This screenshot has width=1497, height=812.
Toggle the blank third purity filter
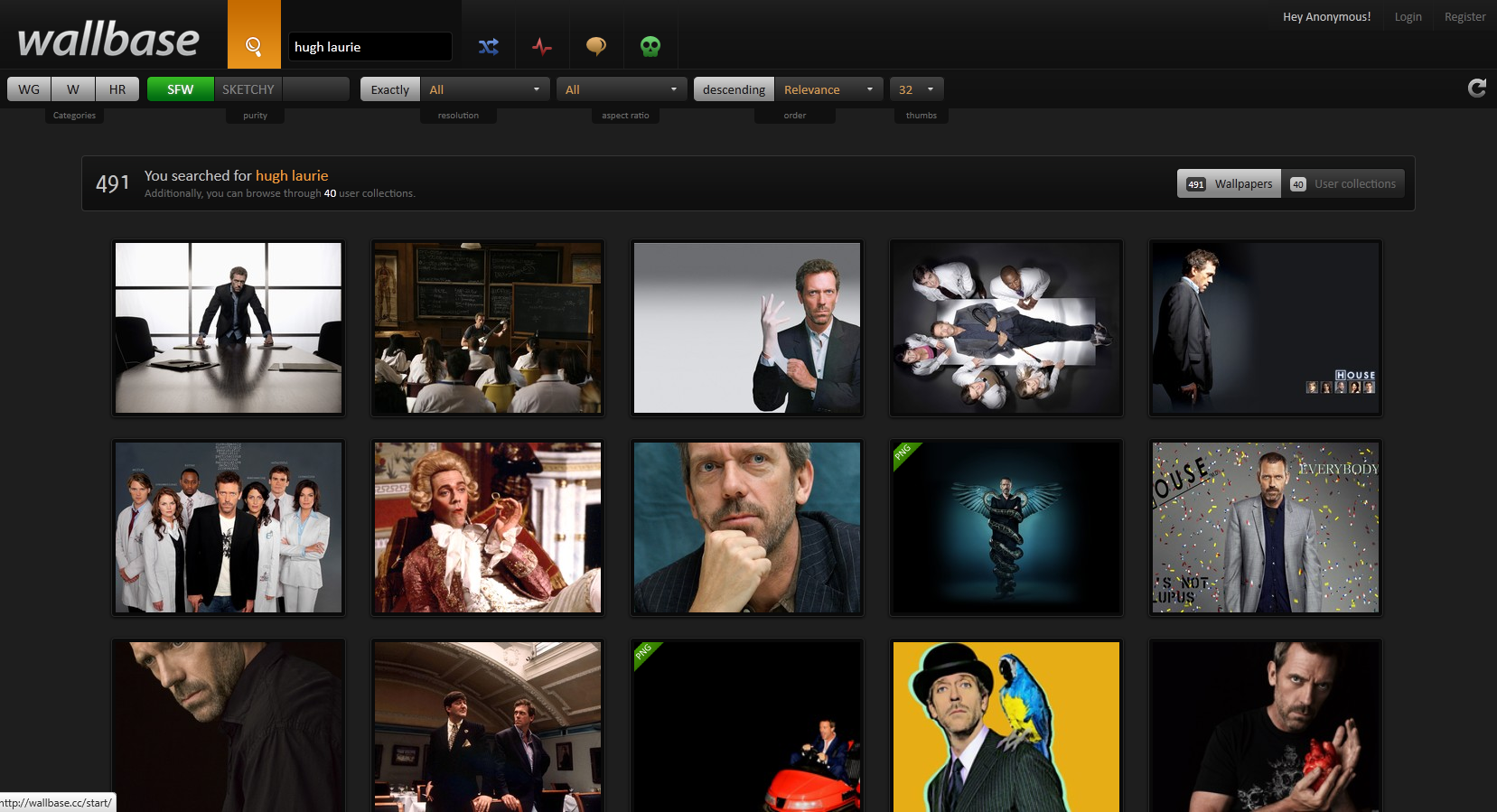click(x=316, y=89)
